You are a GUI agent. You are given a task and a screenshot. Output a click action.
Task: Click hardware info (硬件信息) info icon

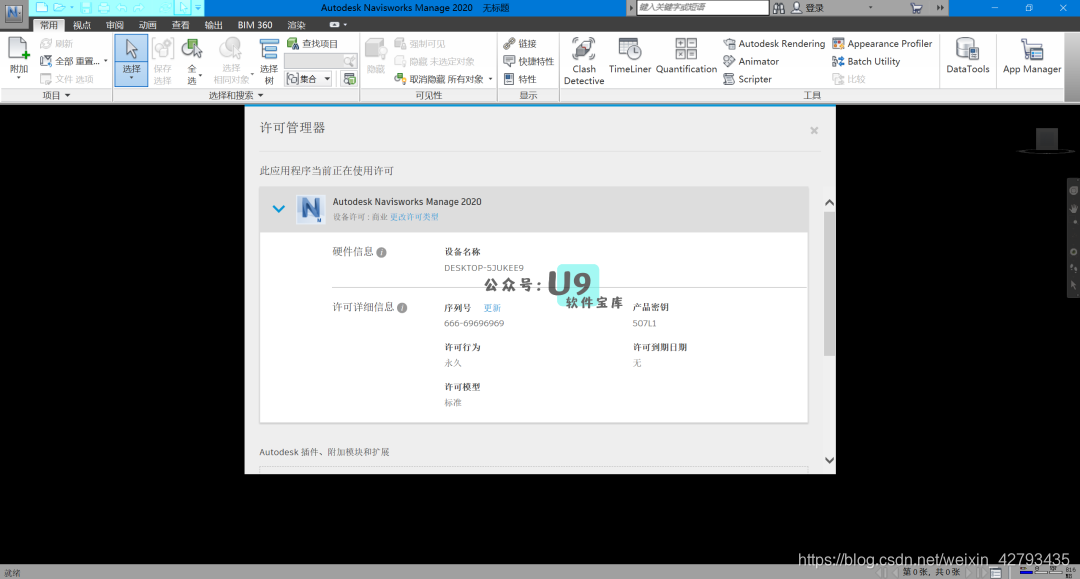click(382, 253)
